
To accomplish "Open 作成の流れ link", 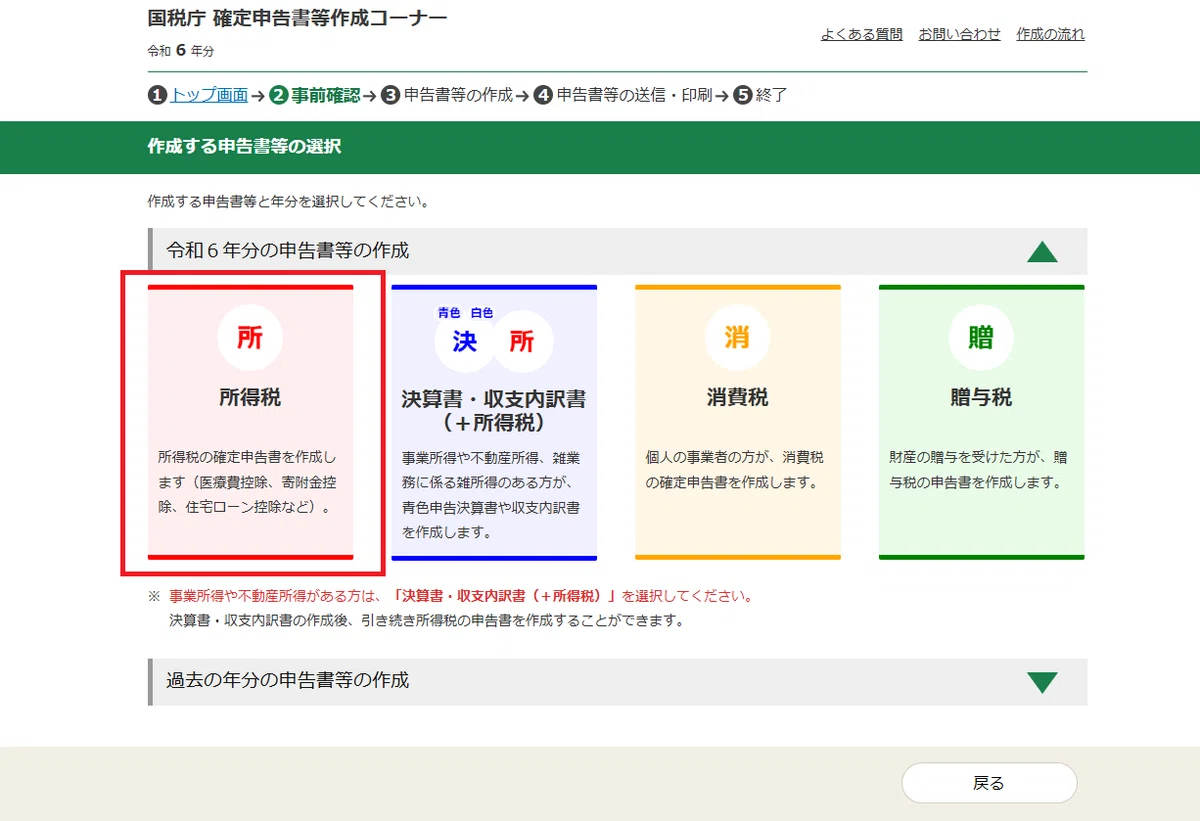I will 1051,34.
